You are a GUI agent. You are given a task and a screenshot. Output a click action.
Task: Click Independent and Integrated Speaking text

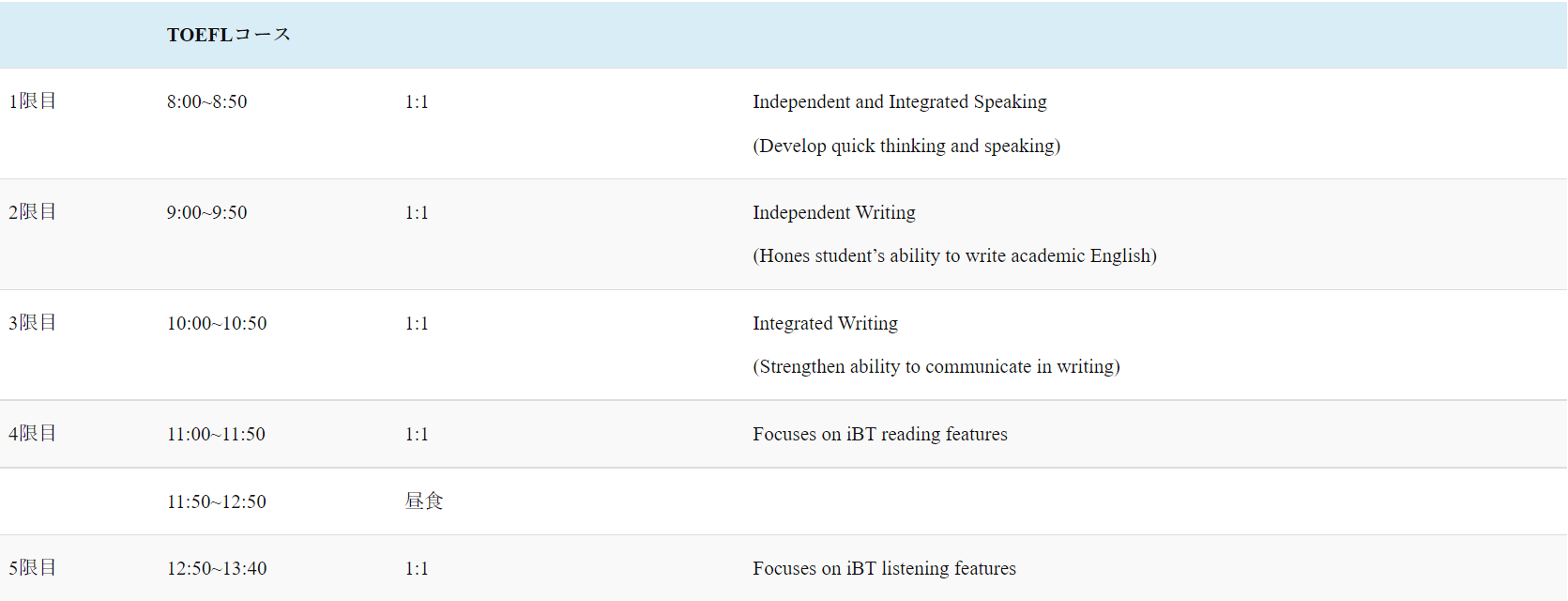(x=899, y=101)
